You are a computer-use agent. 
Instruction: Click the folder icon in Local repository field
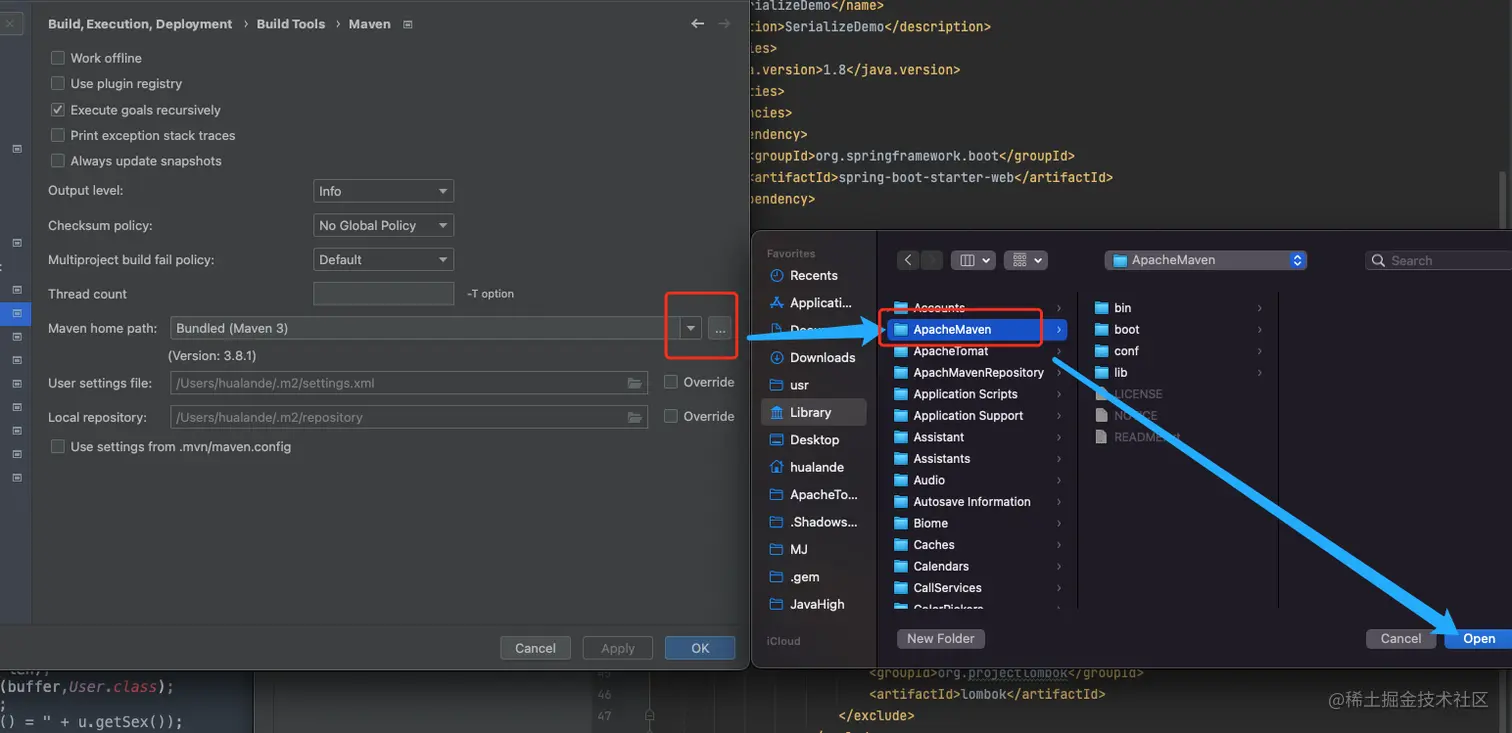click(634, 417)
